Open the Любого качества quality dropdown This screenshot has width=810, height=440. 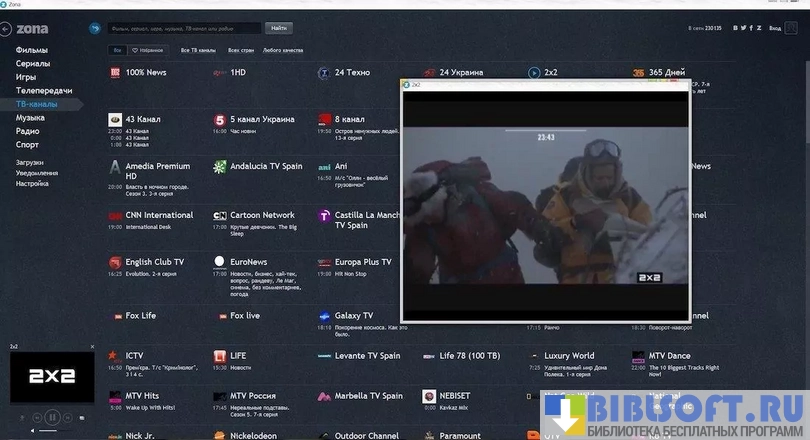click(285, 49)
